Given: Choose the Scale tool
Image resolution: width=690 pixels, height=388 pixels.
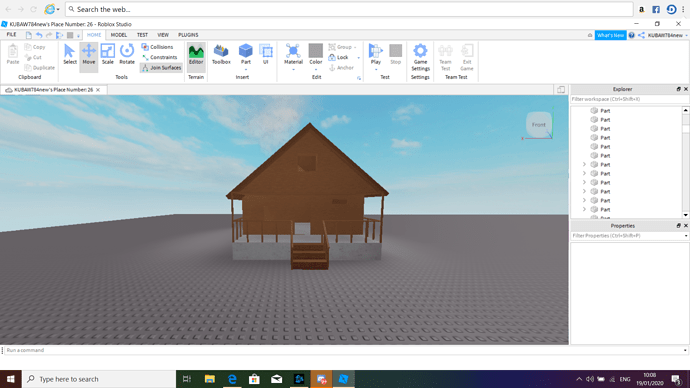Looking at the screenshot, I should click(x=107, y=55).
